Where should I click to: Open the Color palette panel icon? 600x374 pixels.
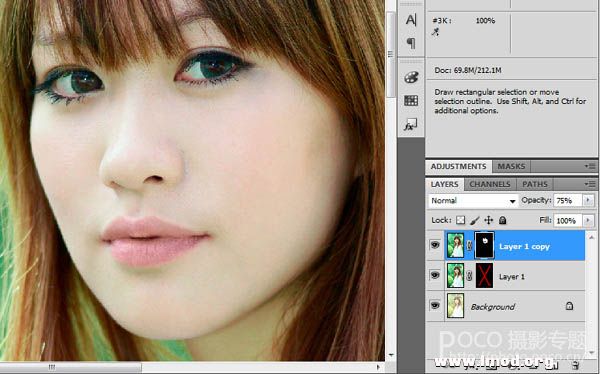point(411,77)
